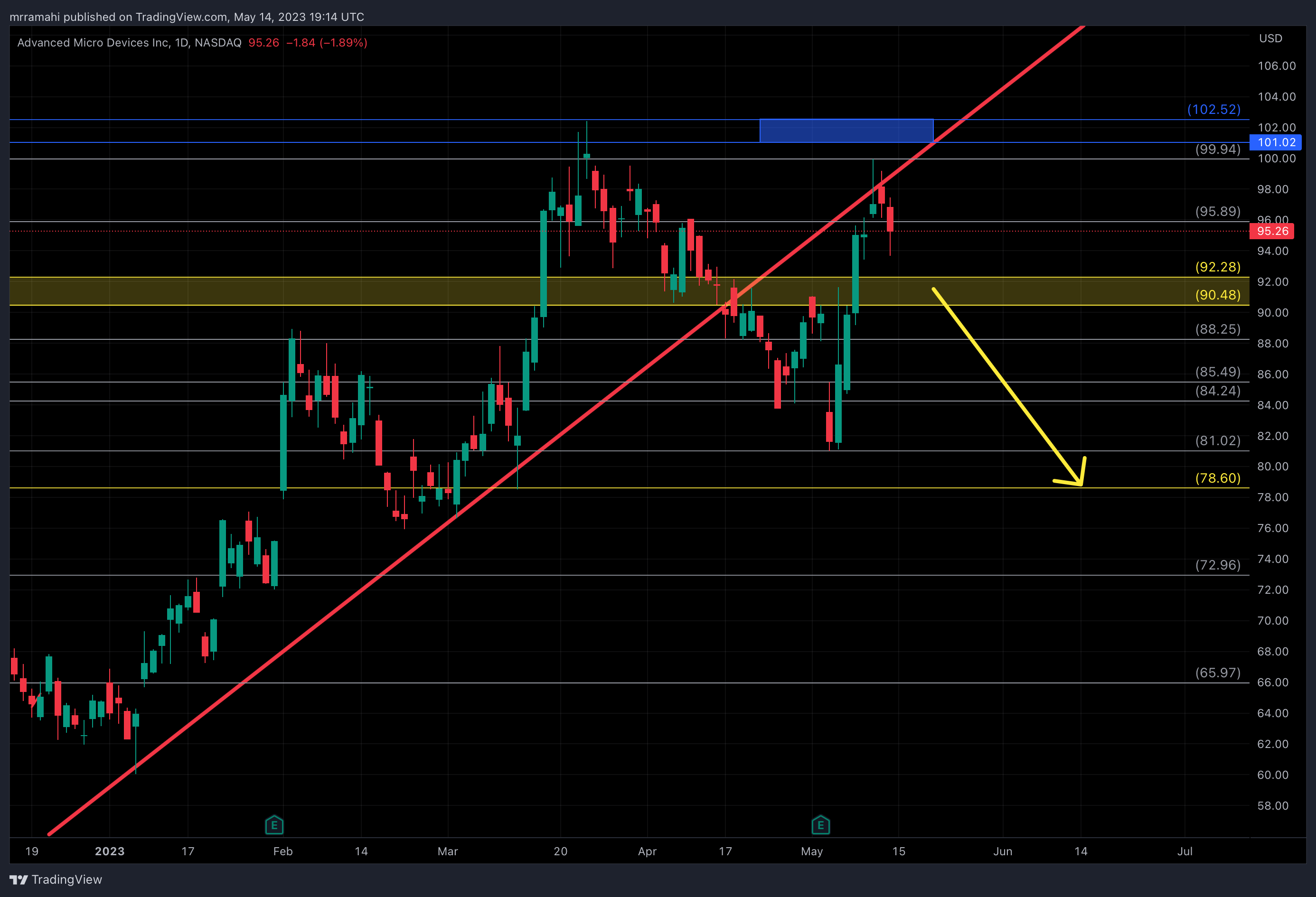Click the USD currency label
Screen dimensions: 1316x897
(1270, 38)
